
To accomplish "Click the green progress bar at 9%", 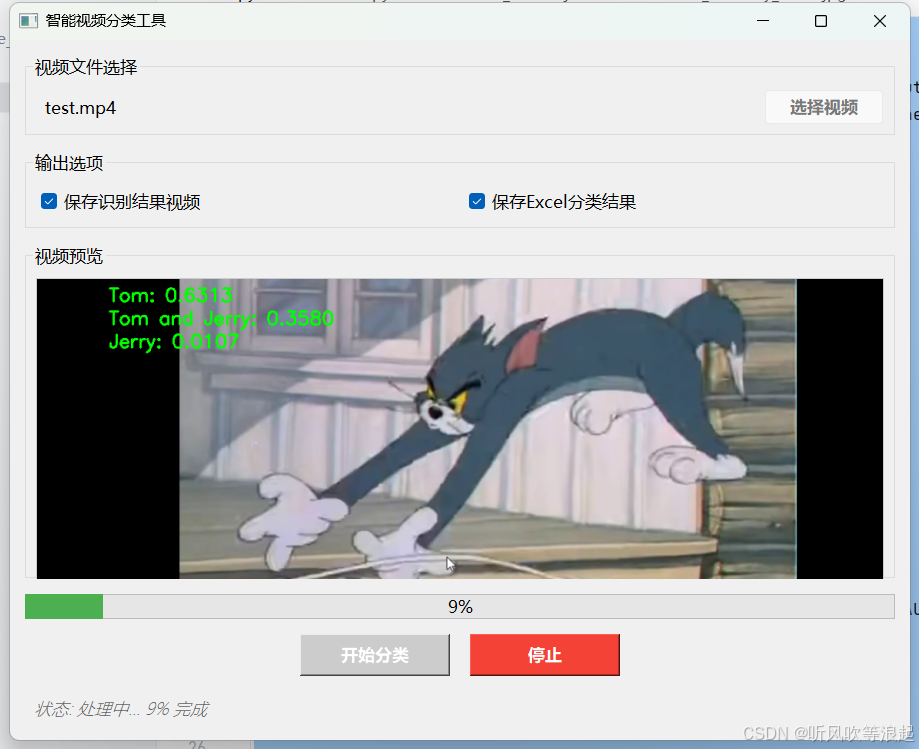I will coord(460,607).
